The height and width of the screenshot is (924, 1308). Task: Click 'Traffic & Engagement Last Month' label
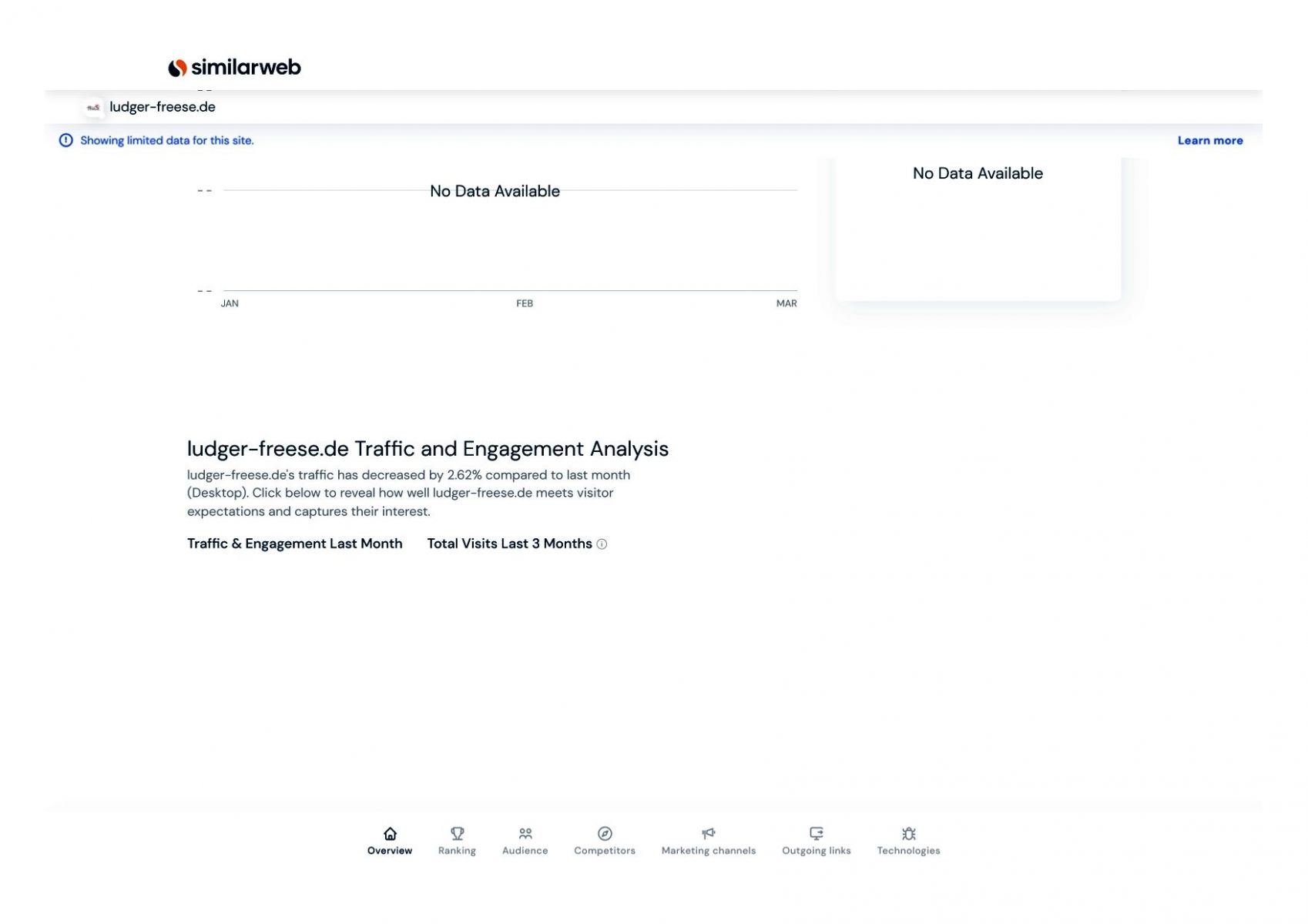pos(294,544)
